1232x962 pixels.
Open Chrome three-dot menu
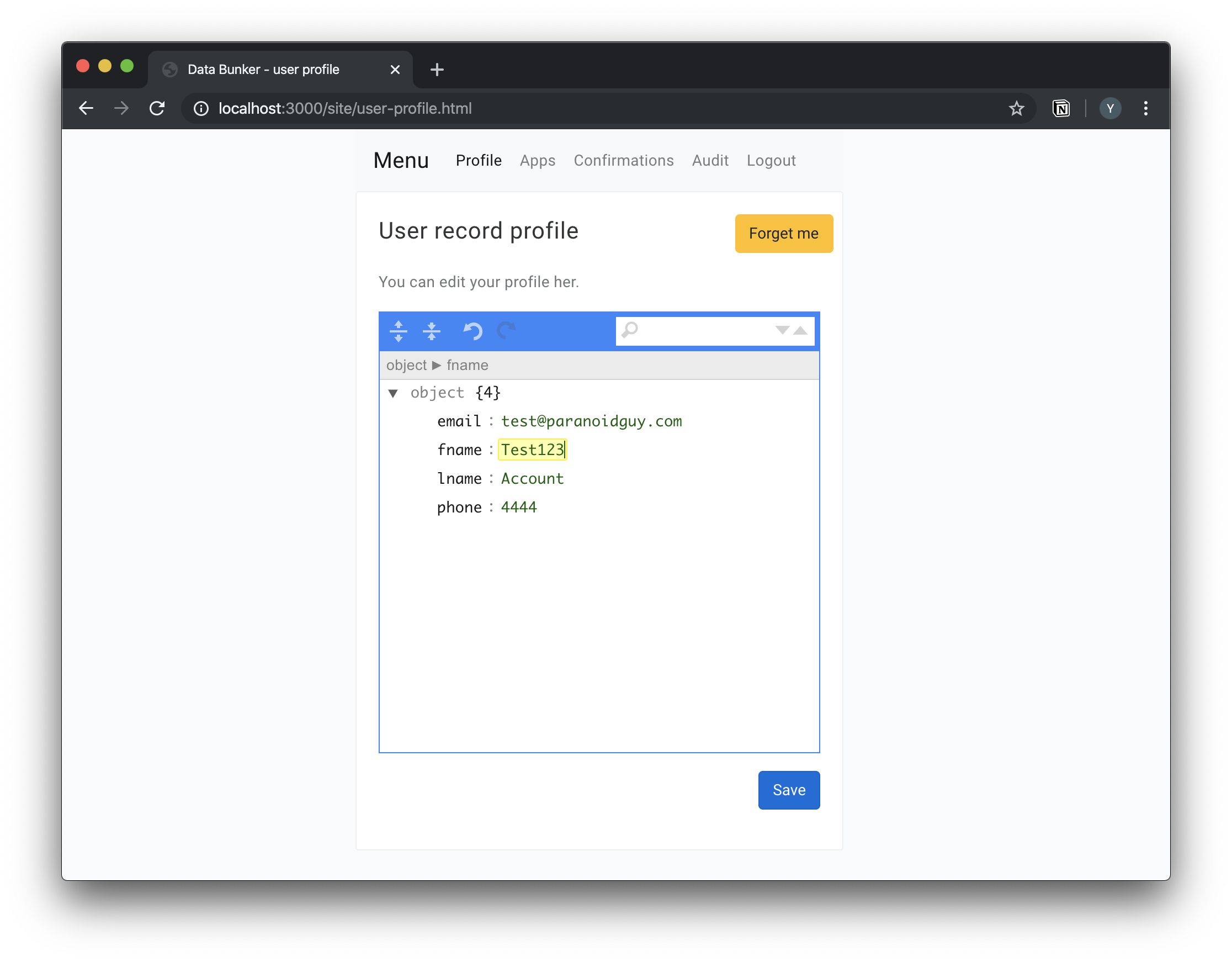coord(1145,108)
